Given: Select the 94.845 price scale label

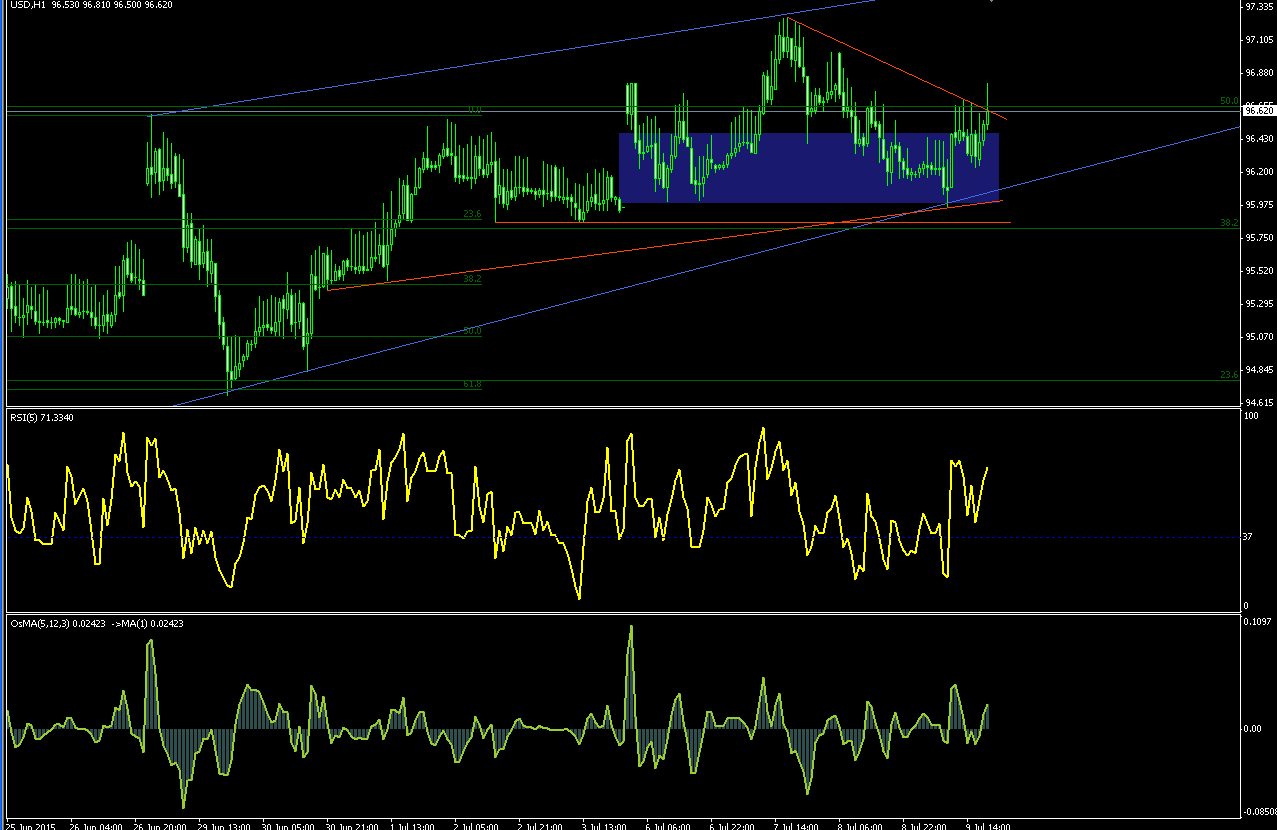Looking at the screenshot, I should coord(1258,370).
